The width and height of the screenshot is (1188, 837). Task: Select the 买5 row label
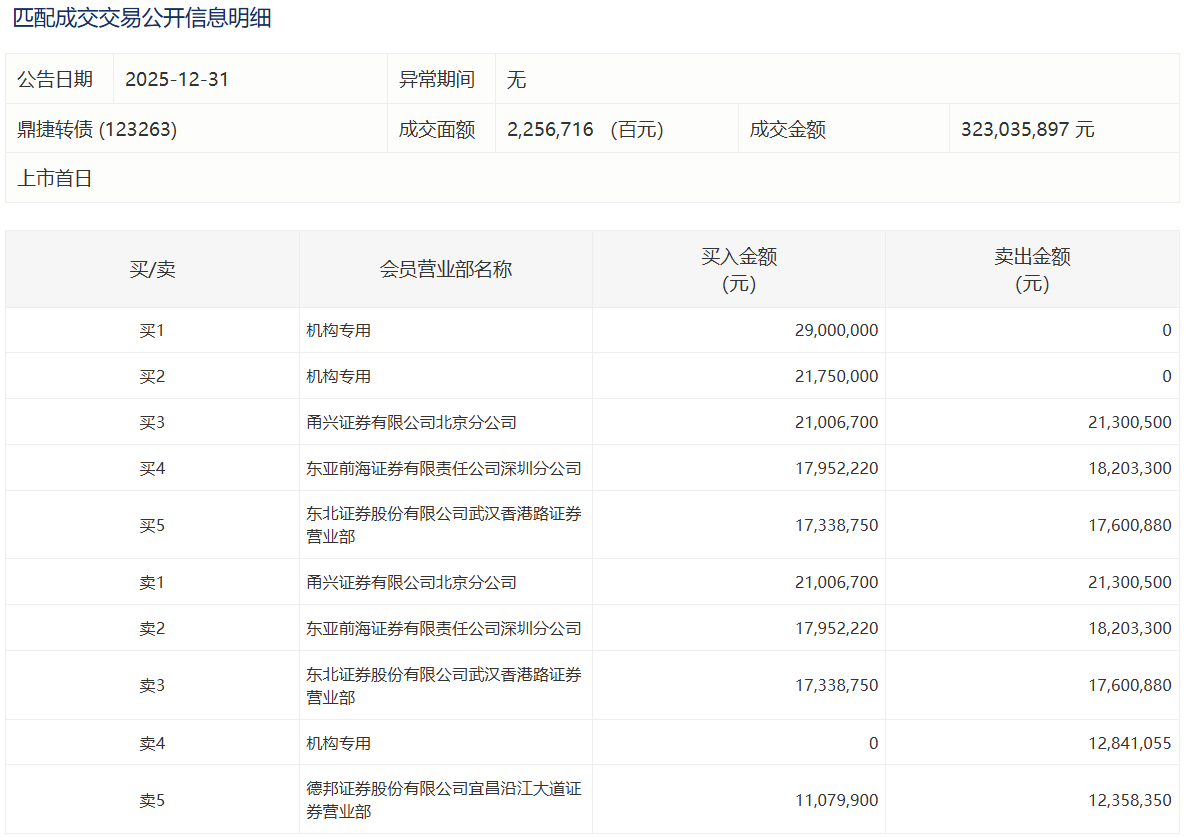152,525
